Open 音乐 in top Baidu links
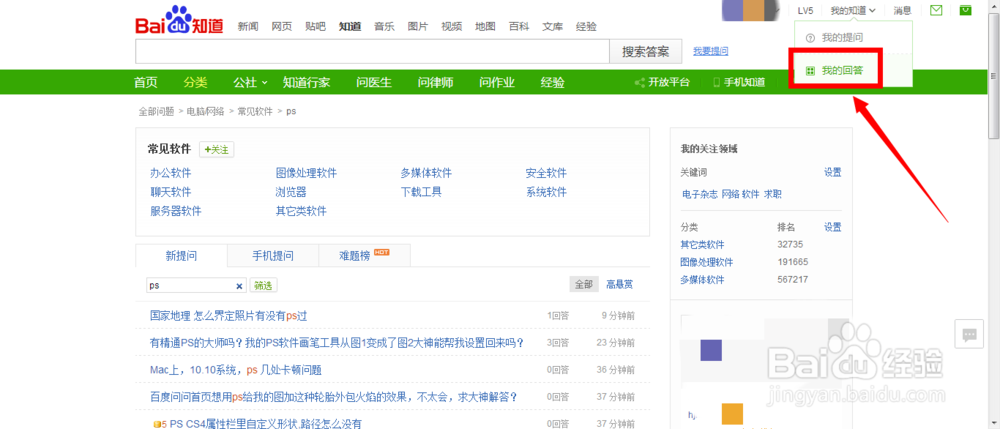This screenshot has width=1000, height=429. click(x=384, y=27)
